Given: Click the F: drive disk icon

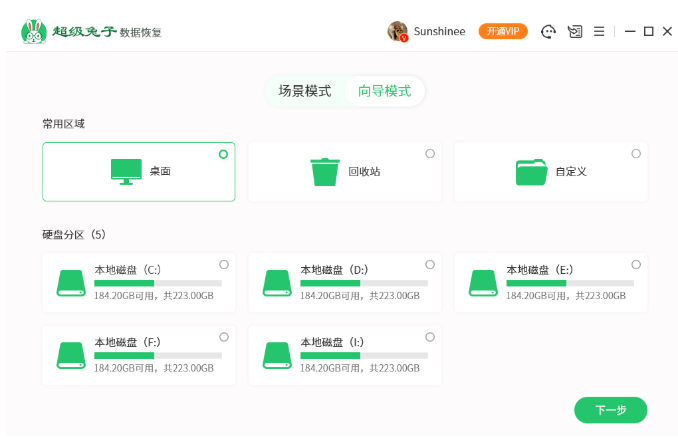Looking at the screenshot, I should [71, 356].
